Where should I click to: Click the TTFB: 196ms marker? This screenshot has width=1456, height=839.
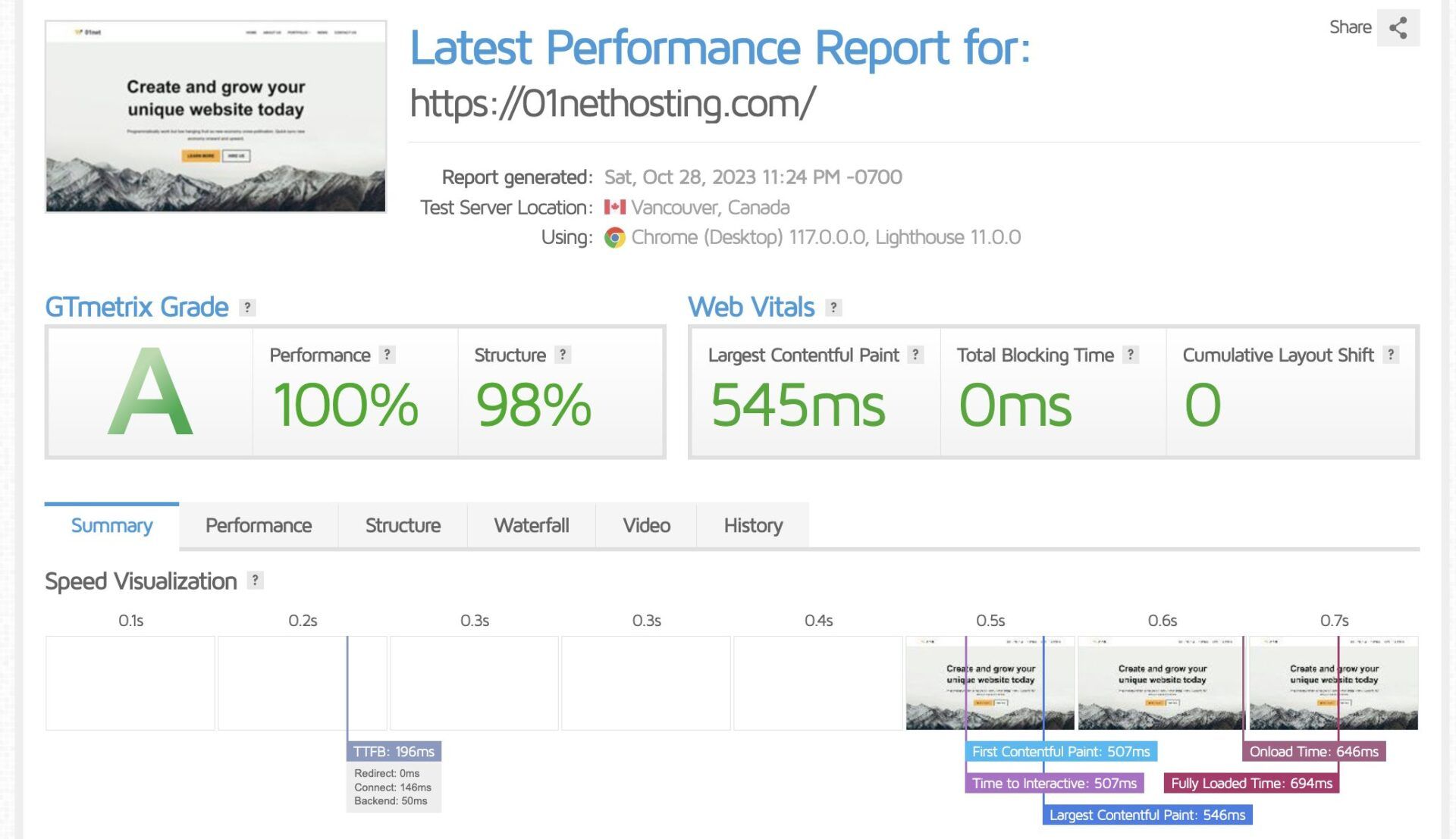394,752
